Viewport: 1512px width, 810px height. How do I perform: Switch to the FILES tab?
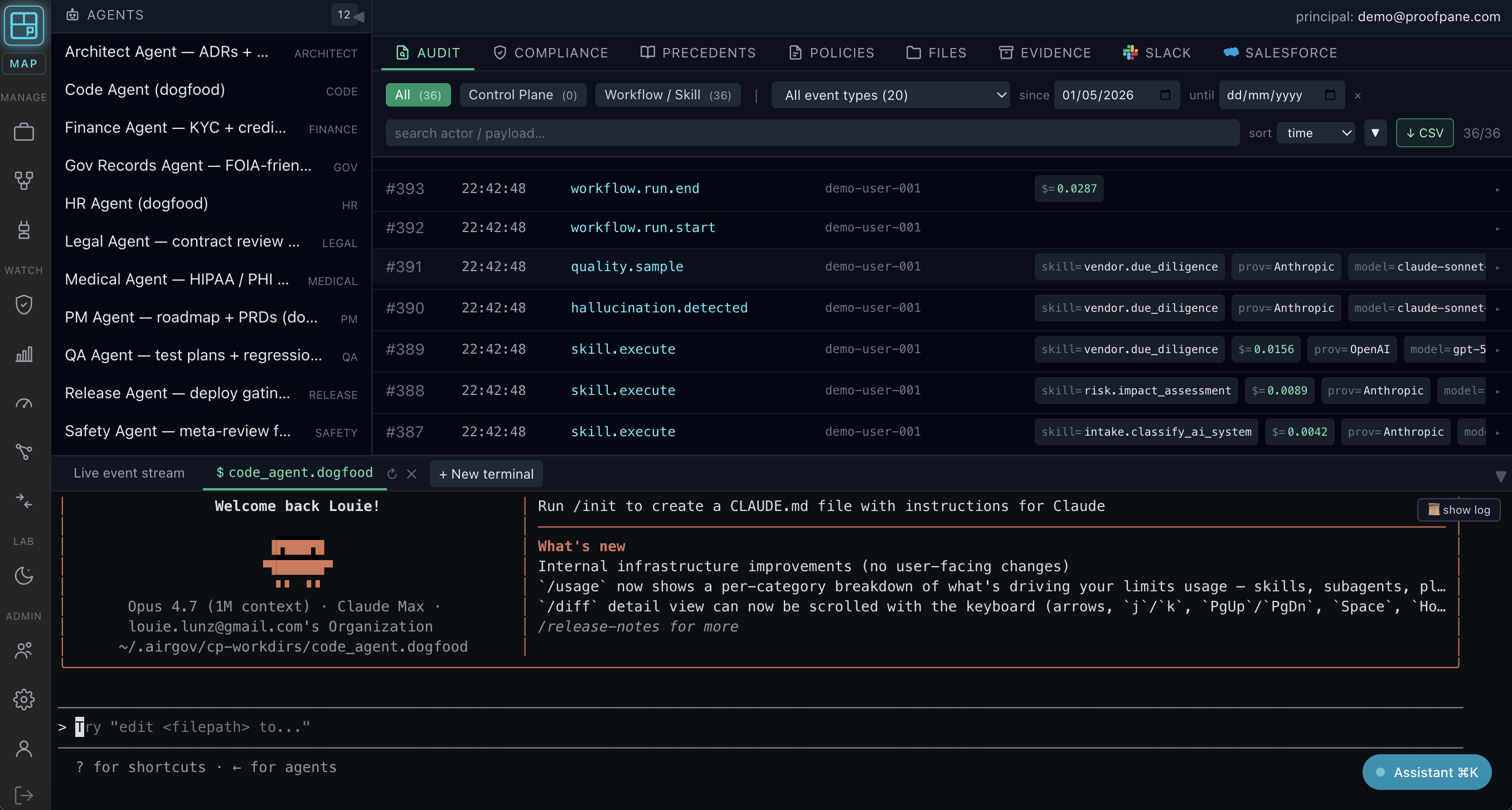coord(936,53)
